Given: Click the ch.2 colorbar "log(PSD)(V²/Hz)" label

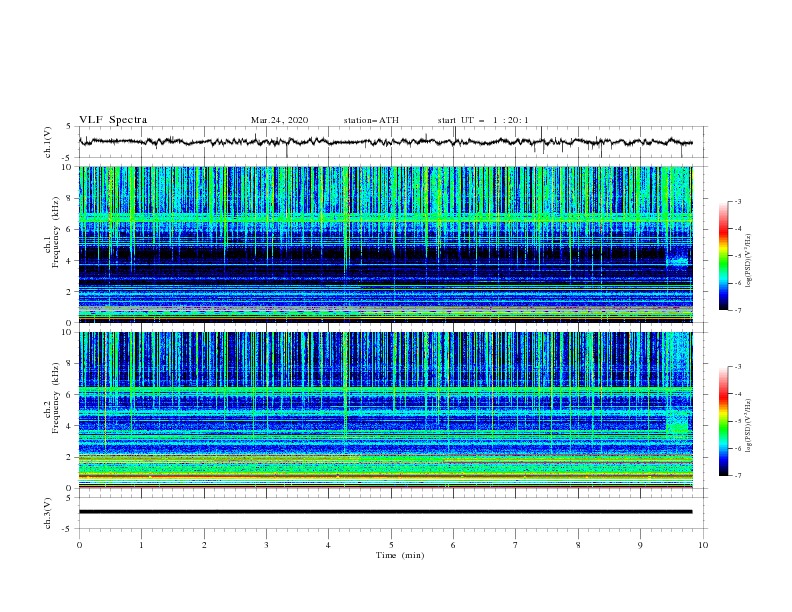Looking at the screenshot, I should click(750, 426).
